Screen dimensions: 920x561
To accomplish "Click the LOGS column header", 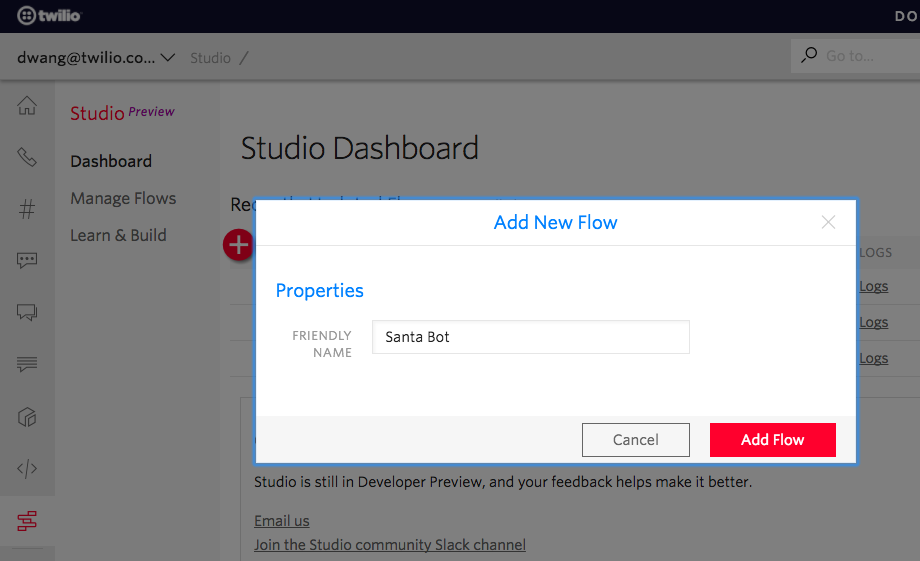I will click(x=875, y=252).
